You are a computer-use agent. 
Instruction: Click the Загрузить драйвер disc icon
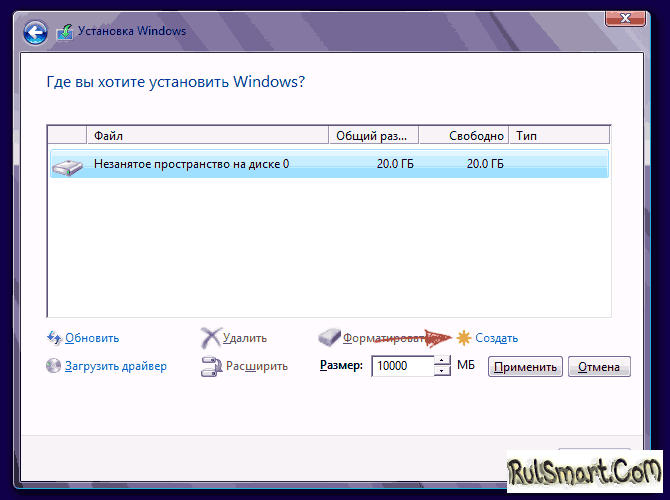coord(53,366)
